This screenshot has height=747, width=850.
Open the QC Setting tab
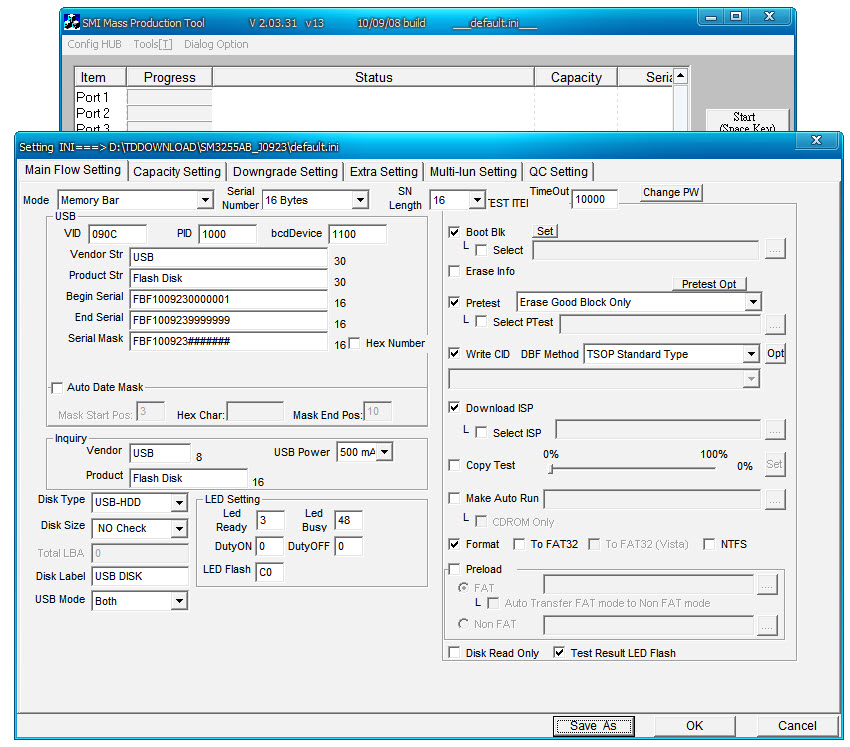click(x=558, y=172)
